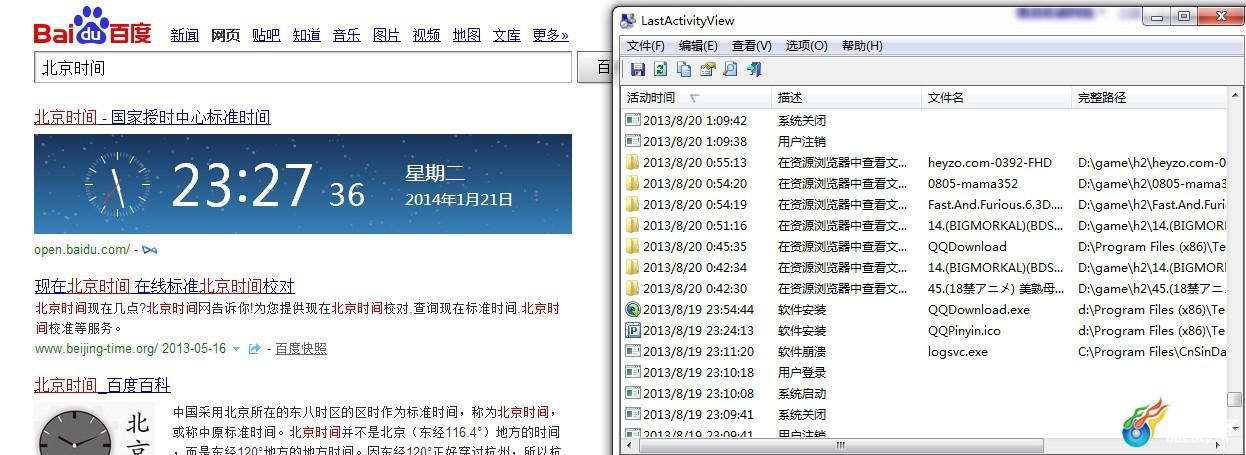
Task: Open the 选项(O) menu
Action: (806, 46)
